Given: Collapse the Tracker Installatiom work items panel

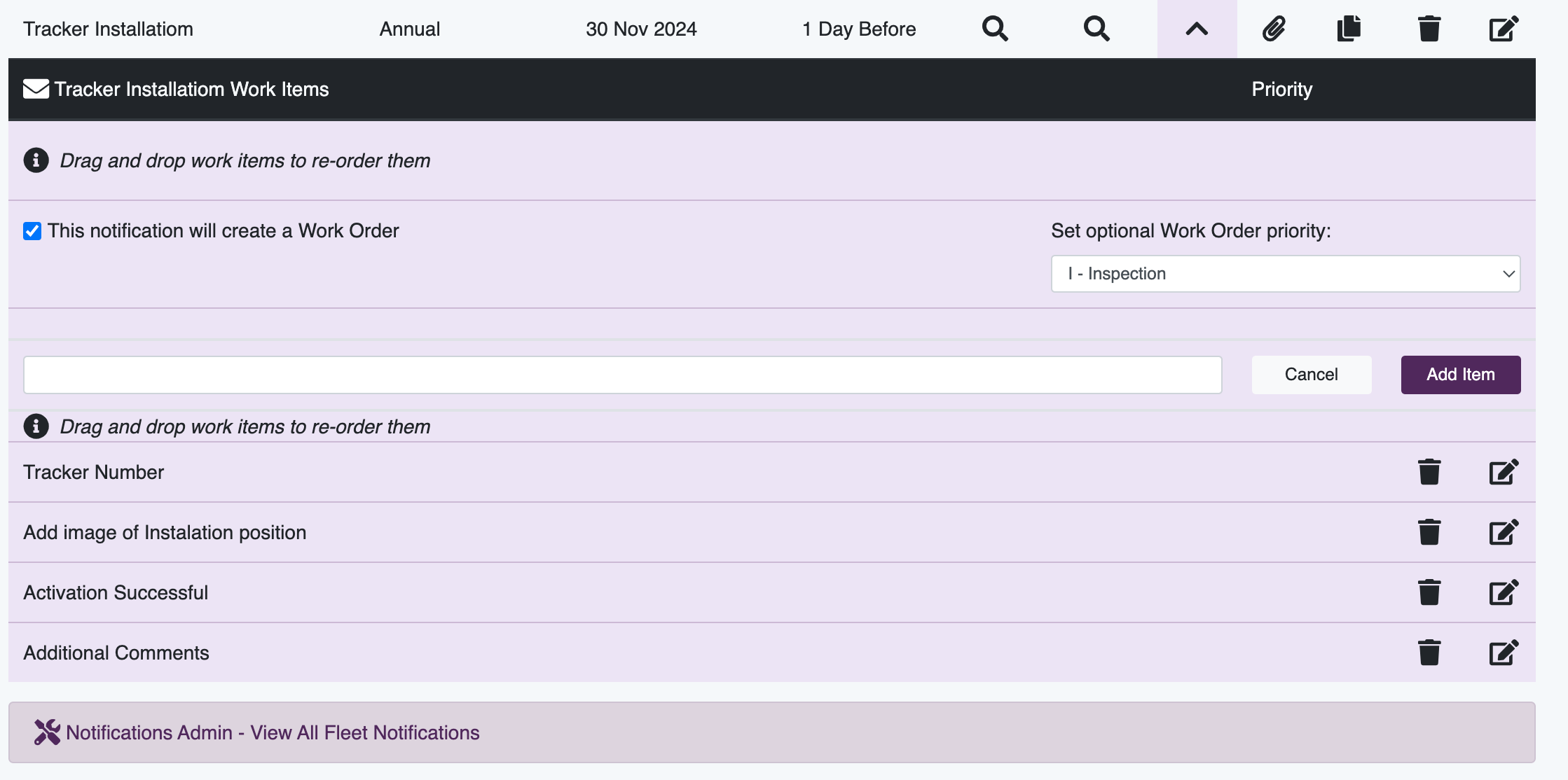Looking at the screenshot, I should pyautogui.click(x=1197, y=29).
